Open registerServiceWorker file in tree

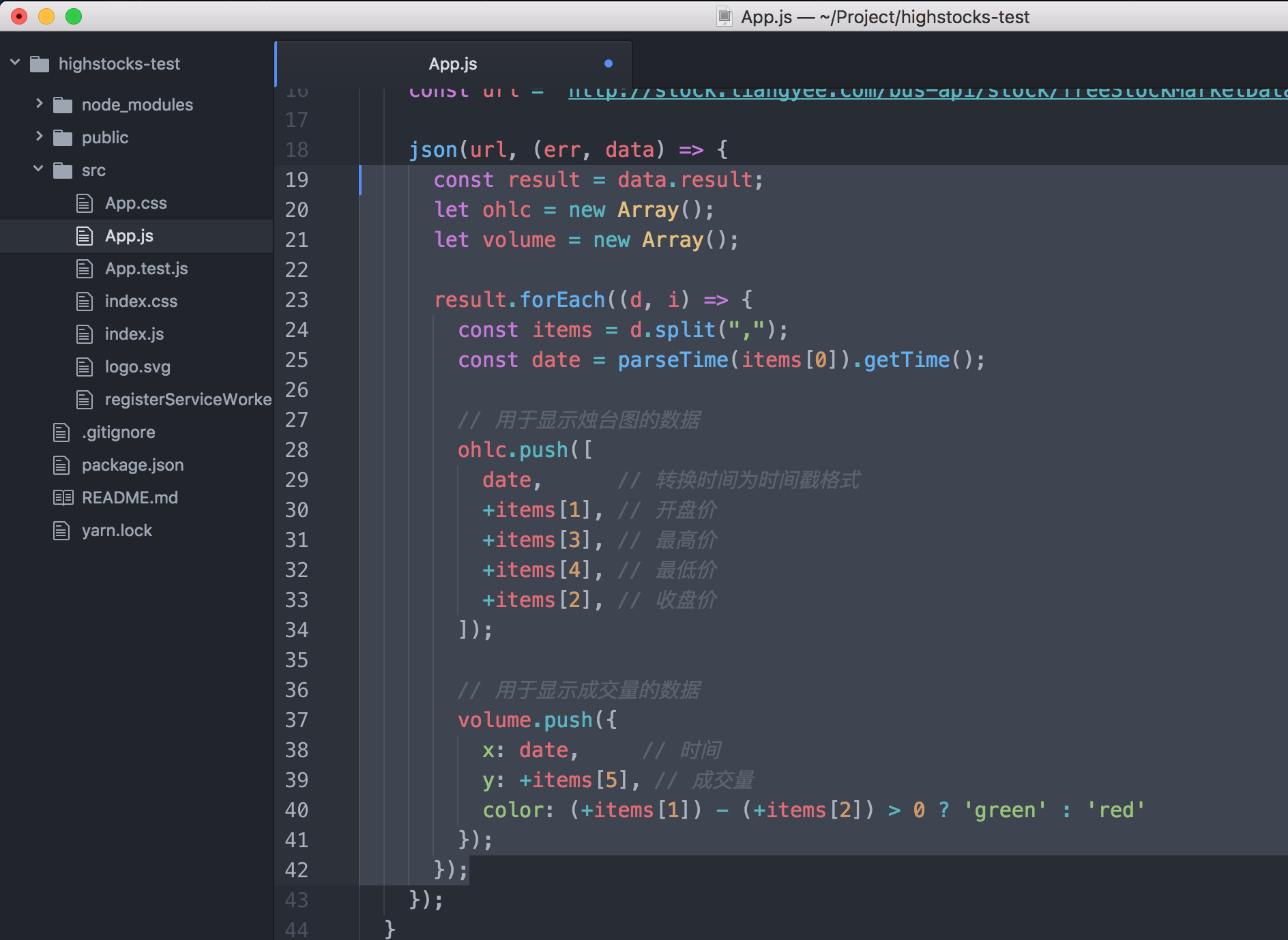(x=188, y=400)
